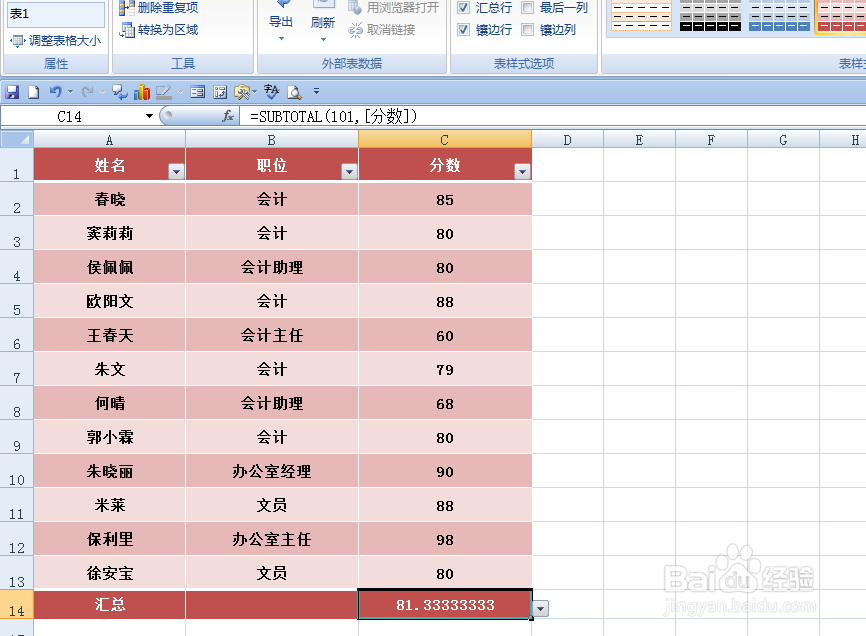866x636 pixels.
Task: Click the 导出 export button
Action: click(280, 22)
